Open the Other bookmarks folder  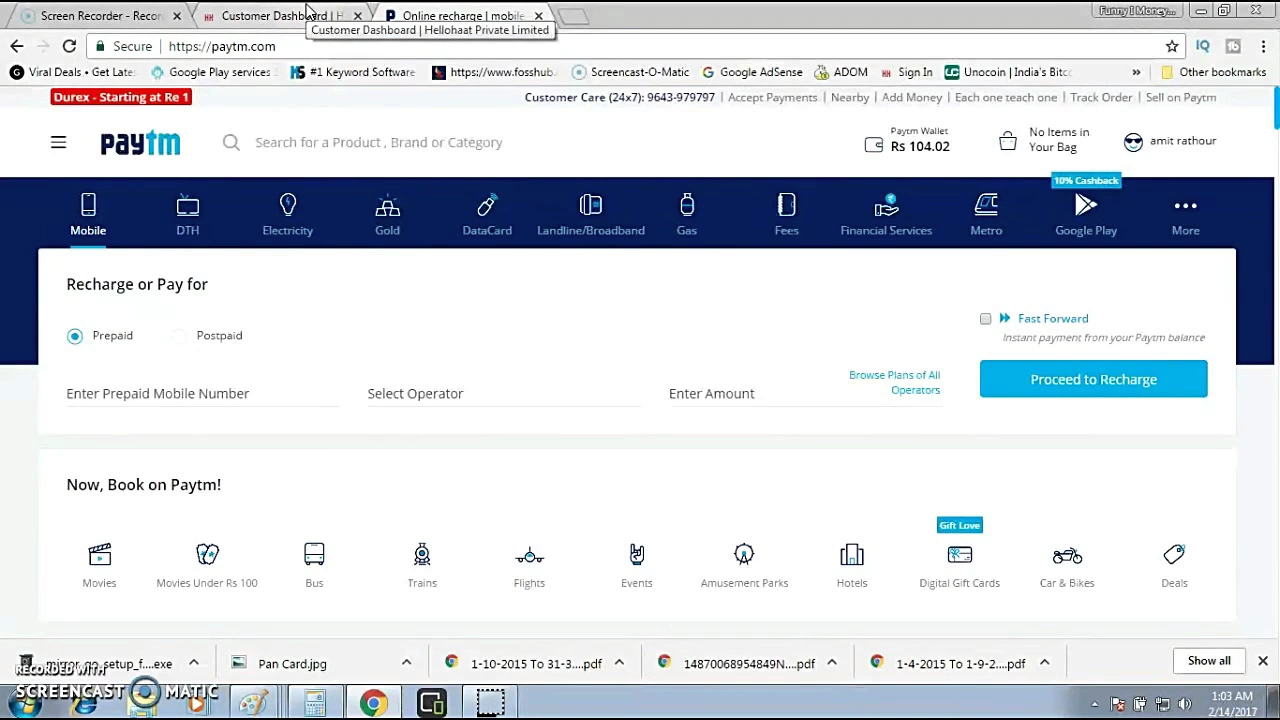click(x=1213, y=72)
